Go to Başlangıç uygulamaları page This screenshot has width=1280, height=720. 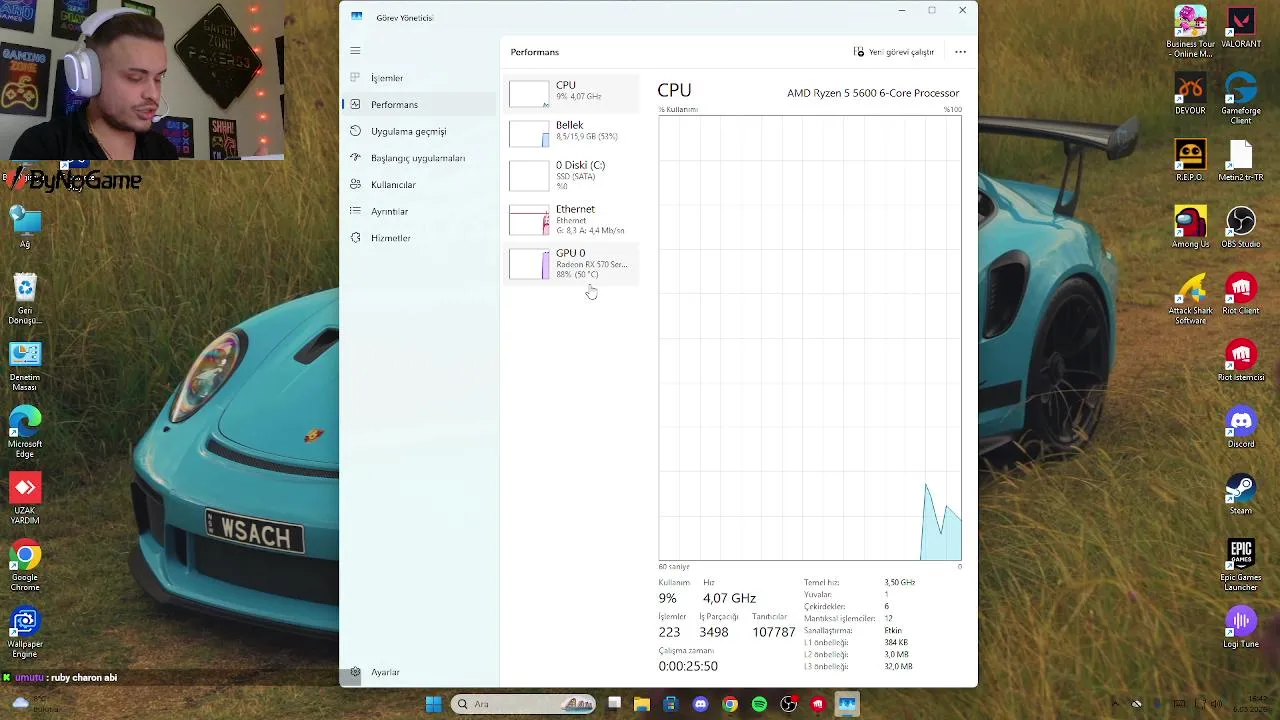pos(418,158)
